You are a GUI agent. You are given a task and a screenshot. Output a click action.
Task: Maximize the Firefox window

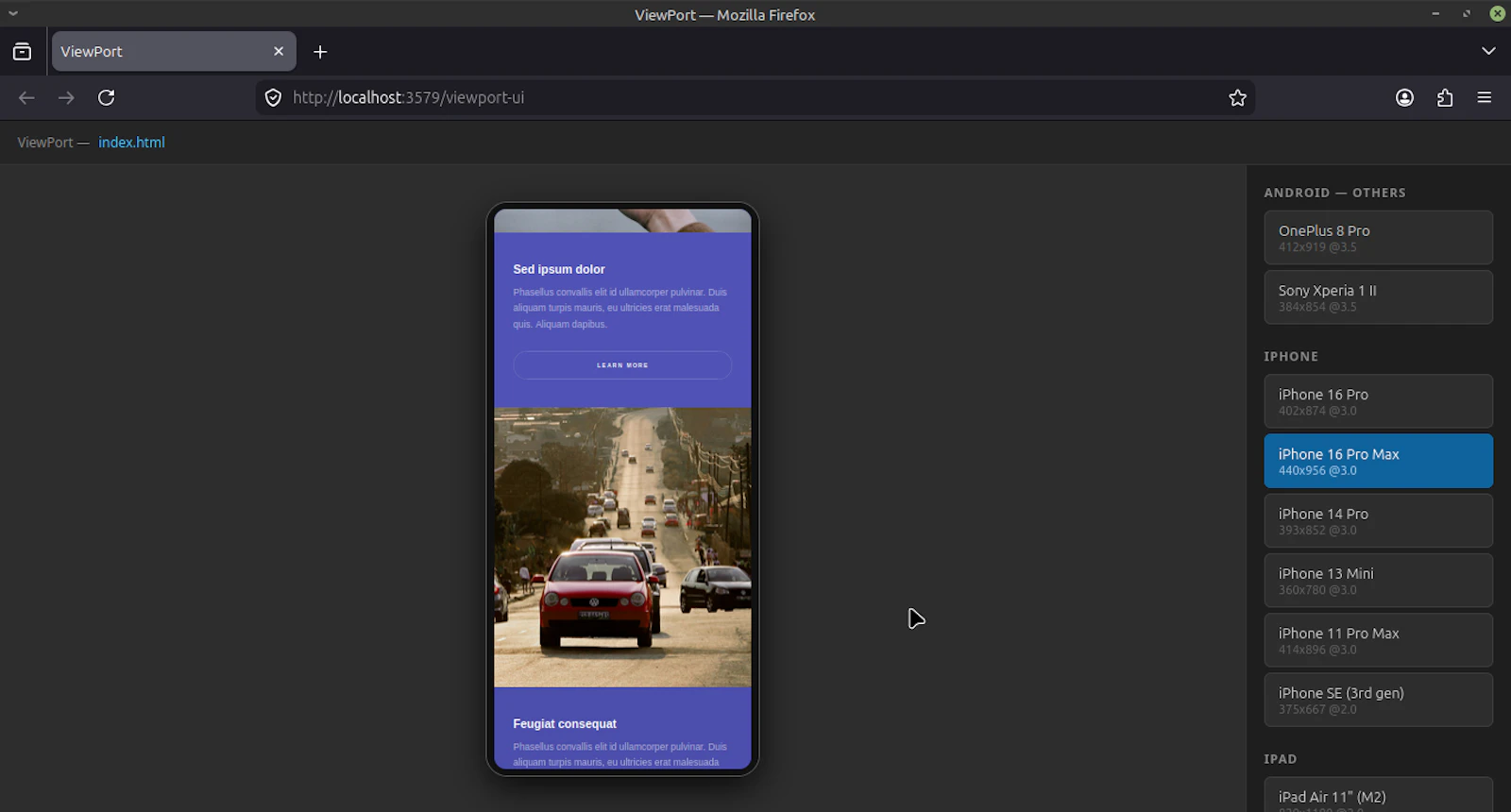pyautogui.click(x=1467, y=13)
